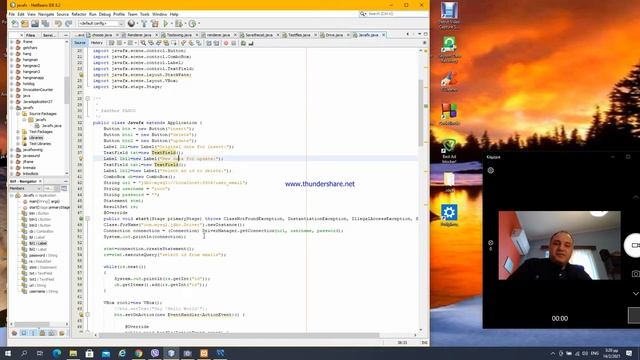
Task: Expand the InvocationCounter project node
Action: coord(12,89)
